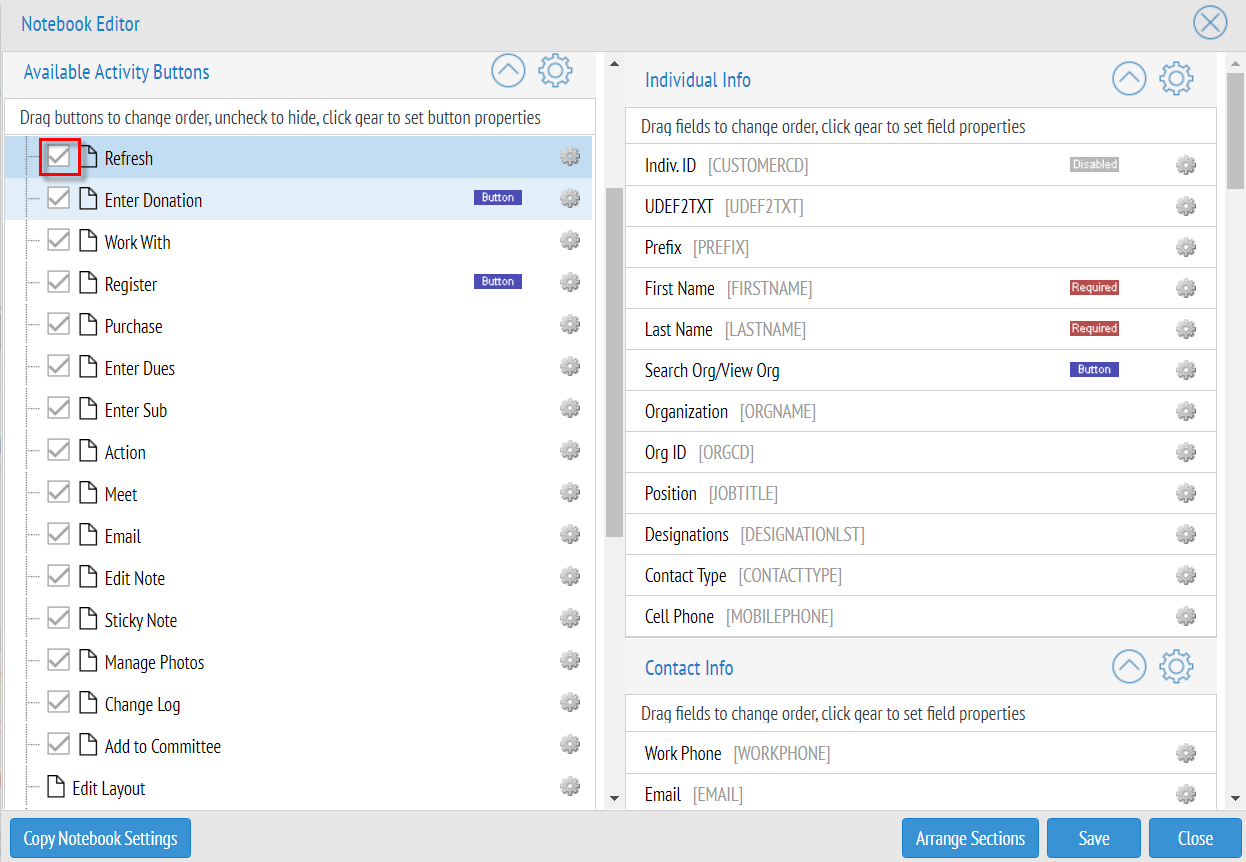Click gear icon for Edit Note
Viewport: 1246px width, 862px height.
(570, 577)
